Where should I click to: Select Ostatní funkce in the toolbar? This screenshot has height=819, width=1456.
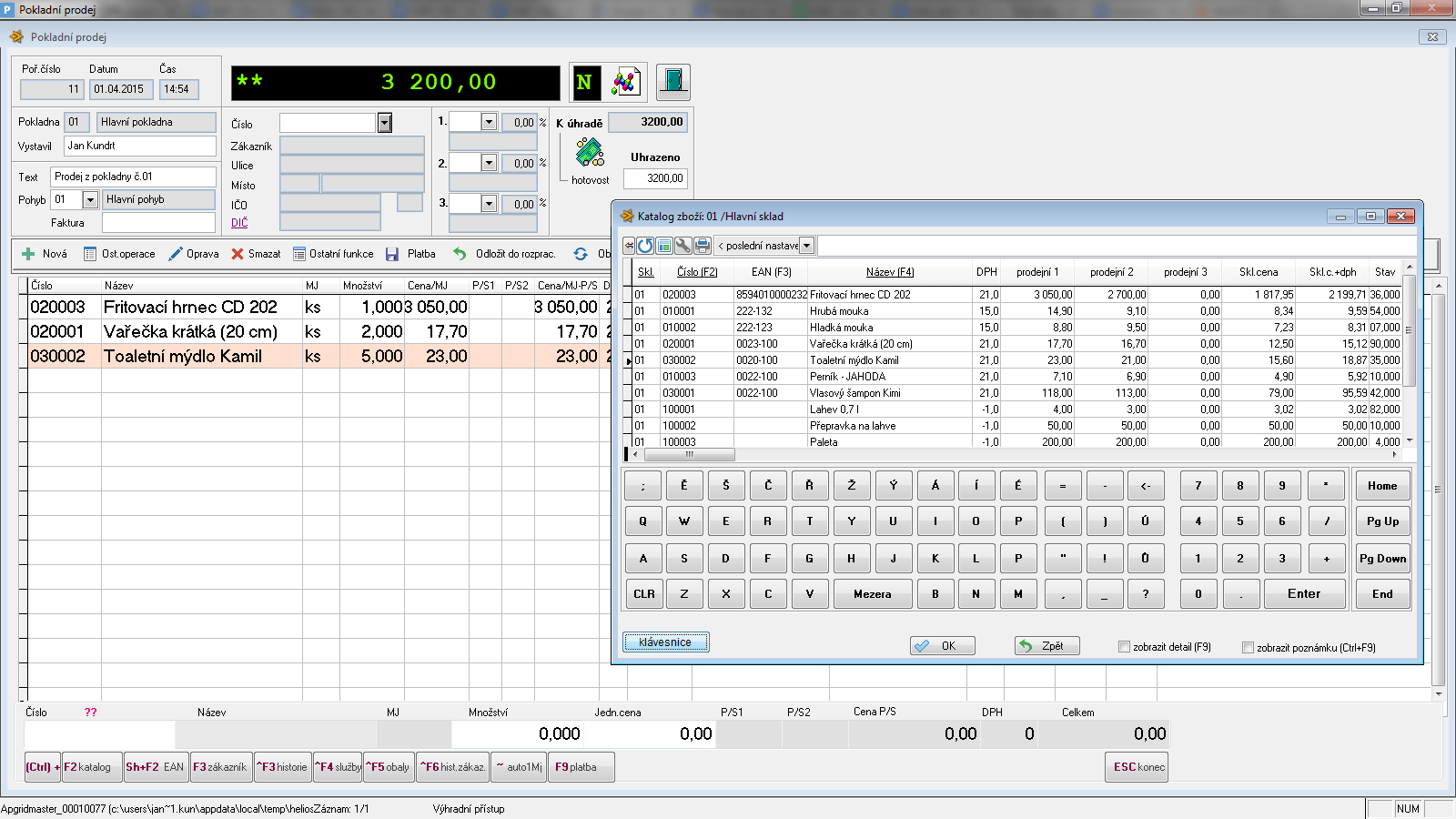(x=333, y=254)
